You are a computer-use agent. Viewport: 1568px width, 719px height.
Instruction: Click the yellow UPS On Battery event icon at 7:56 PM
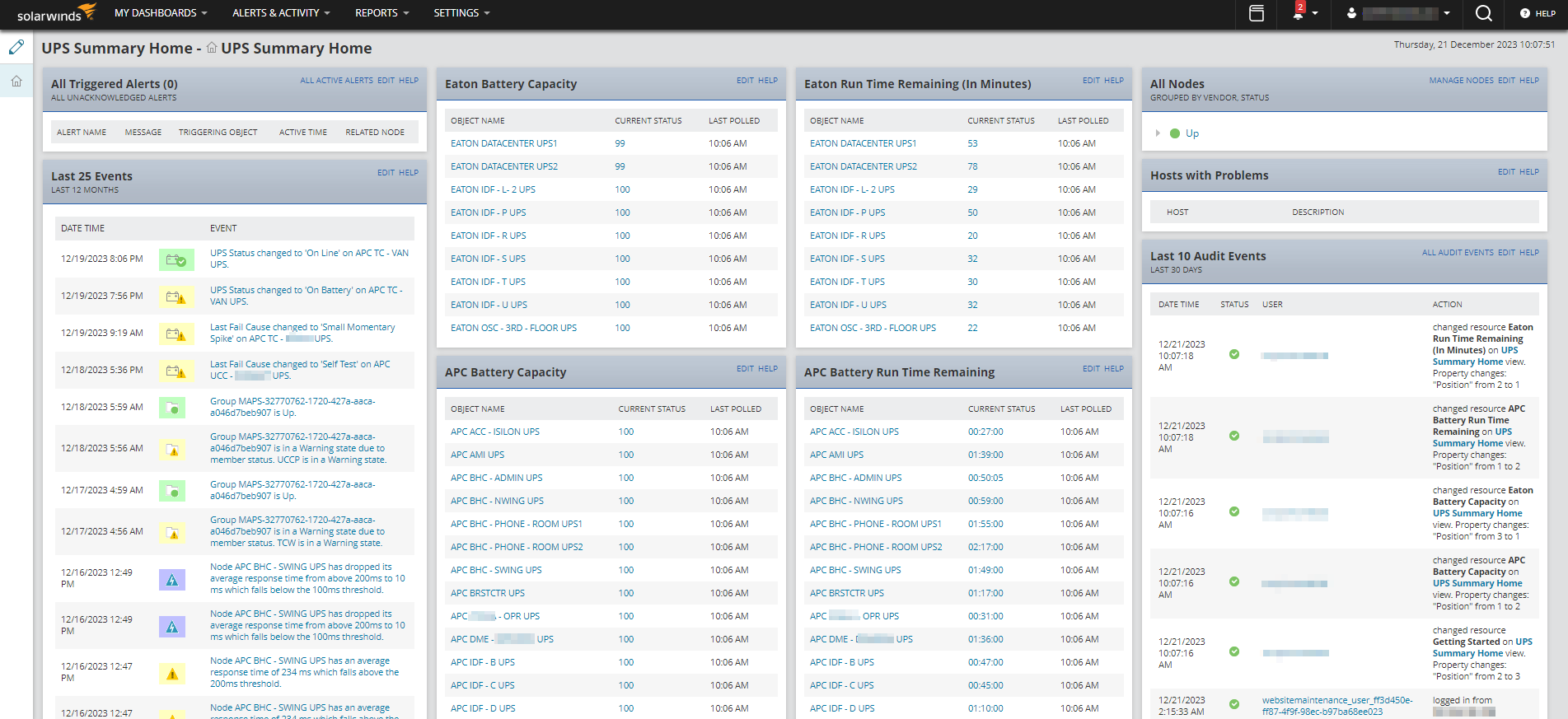176,296
